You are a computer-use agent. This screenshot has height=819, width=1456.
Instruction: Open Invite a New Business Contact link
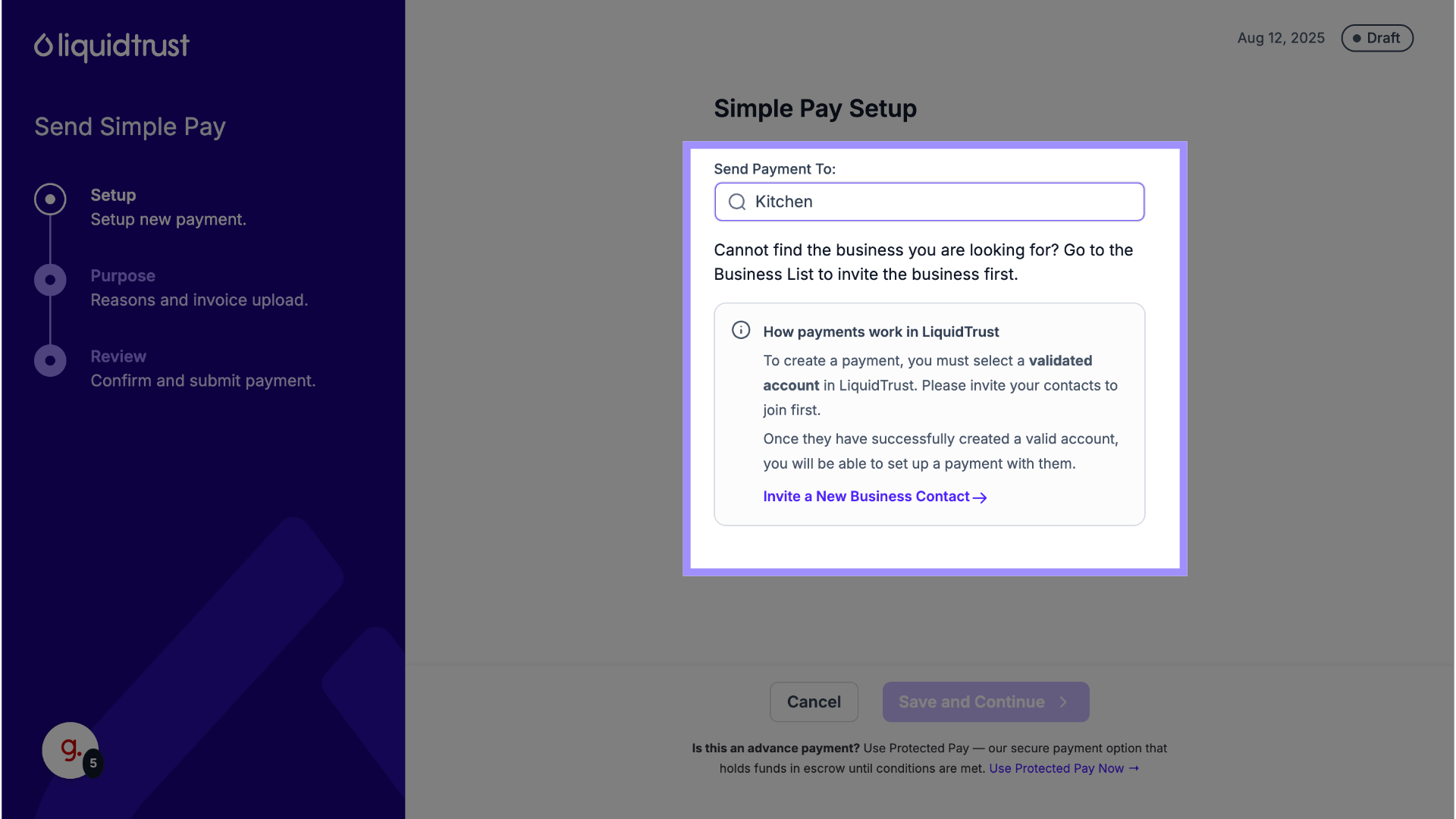point(866,497)
